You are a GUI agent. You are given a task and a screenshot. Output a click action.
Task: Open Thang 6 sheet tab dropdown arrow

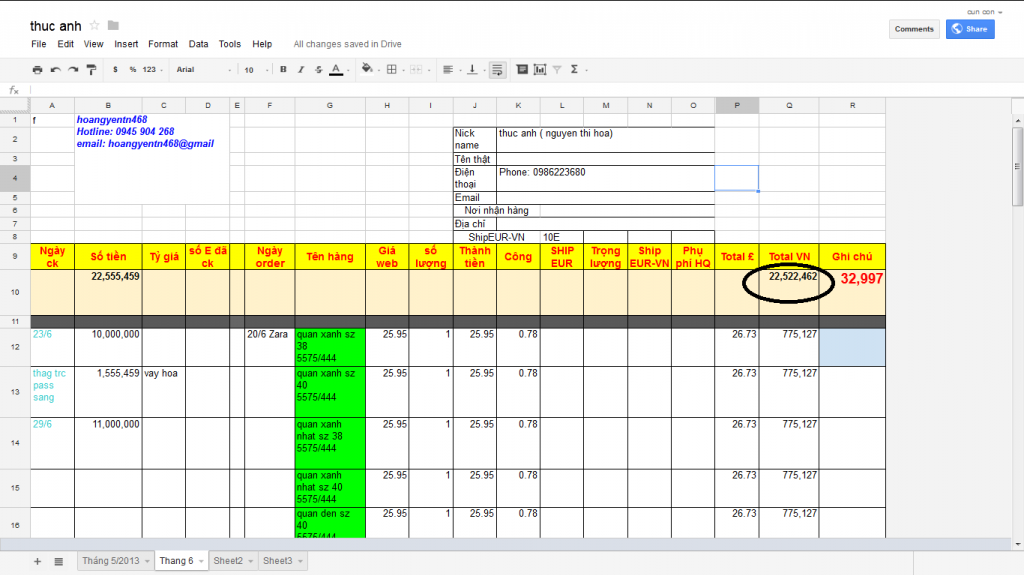(x=200, y=562)
